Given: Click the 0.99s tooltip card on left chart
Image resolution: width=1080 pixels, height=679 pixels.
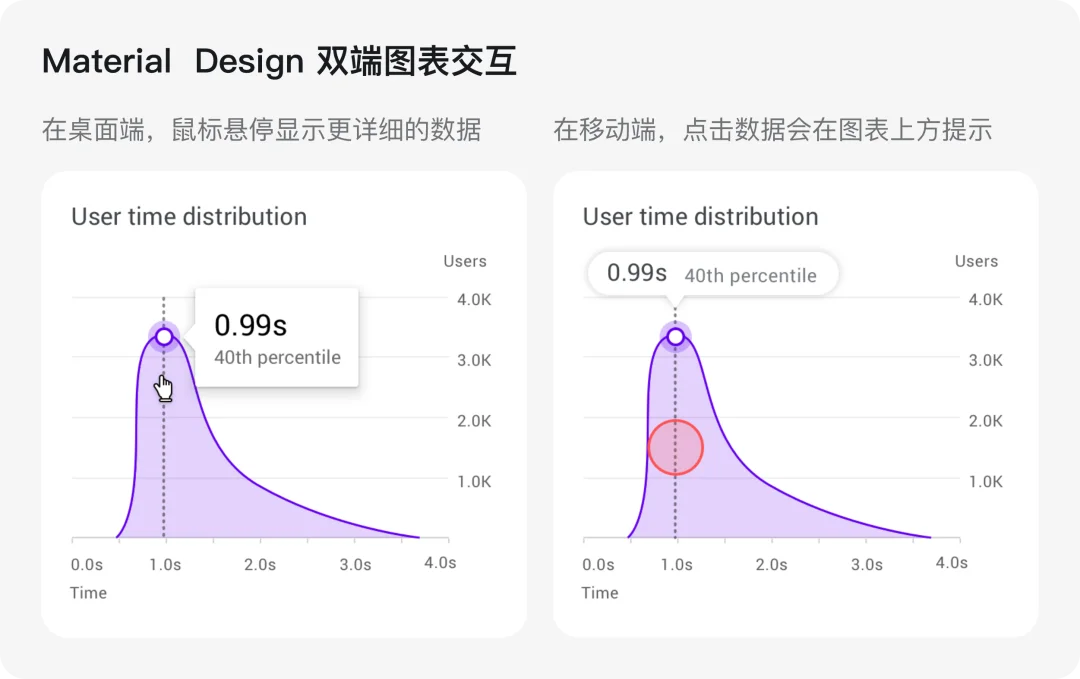Looking at the screenshot, I should pos(277,337).
